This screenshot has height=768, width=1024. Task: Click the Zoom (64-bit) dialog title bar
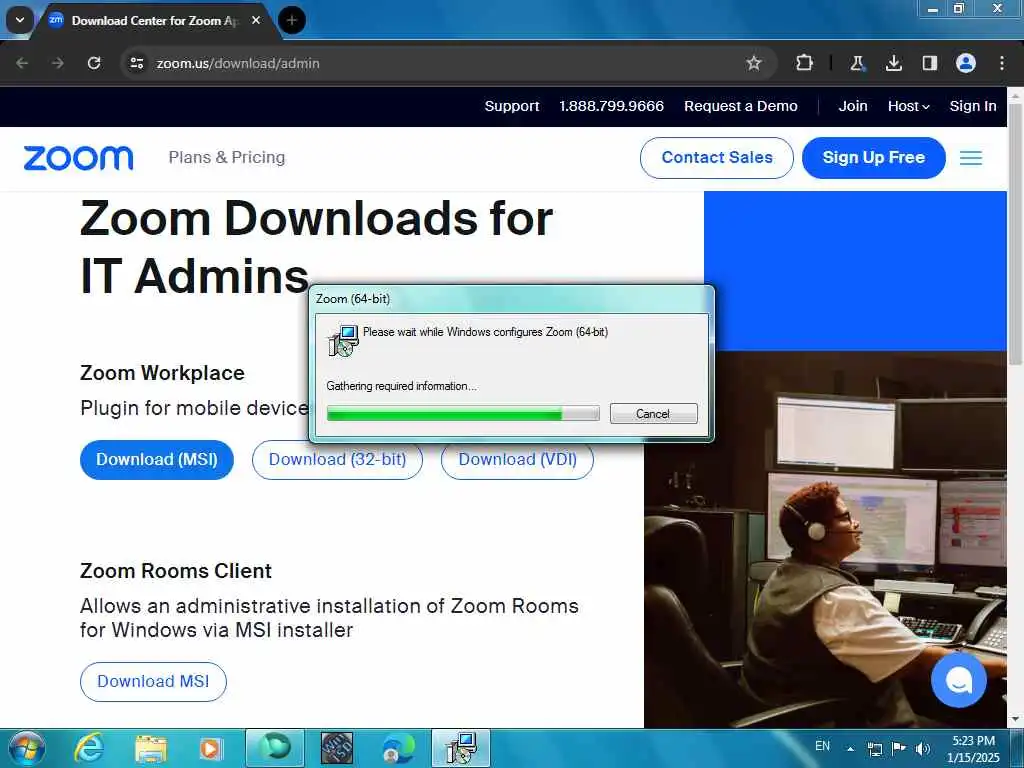[511, 298]
